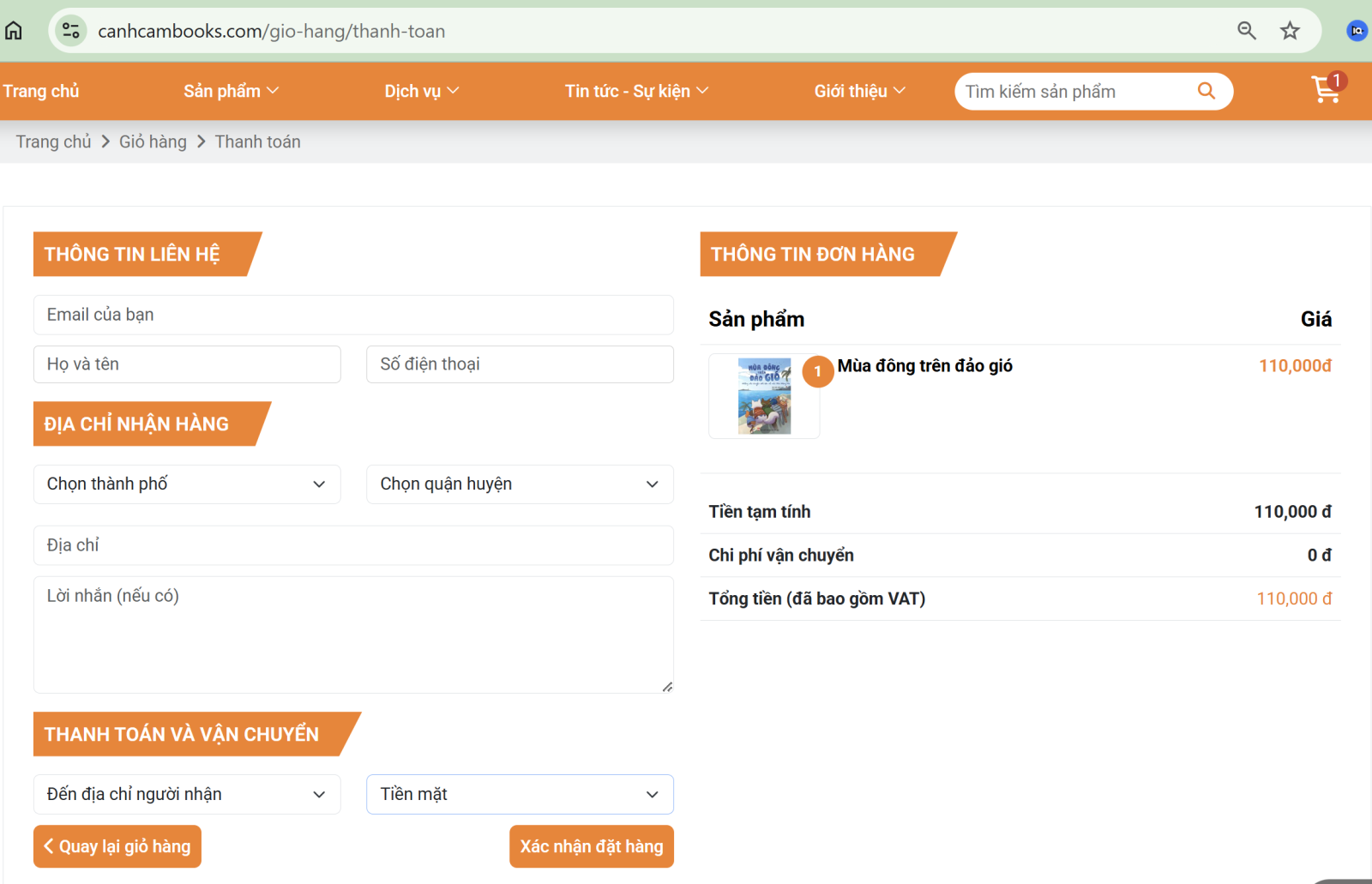This screenshot has height=884, width=1372.
Task: Select the Mùa đông trên đảo gió thumbnail
Action: click(x=764, y=396)
